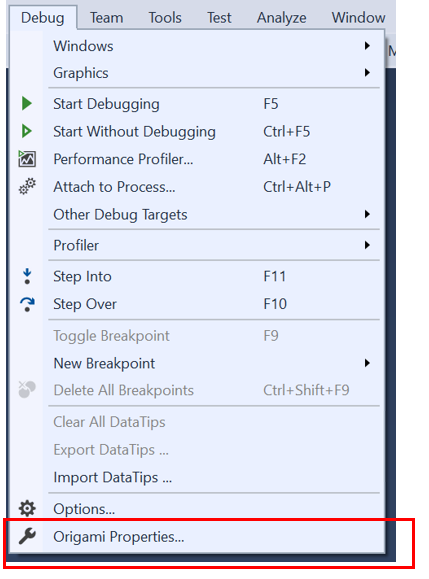Expand the Graphics submenu arrow
The image size is (429, 579).
point(367,73)
